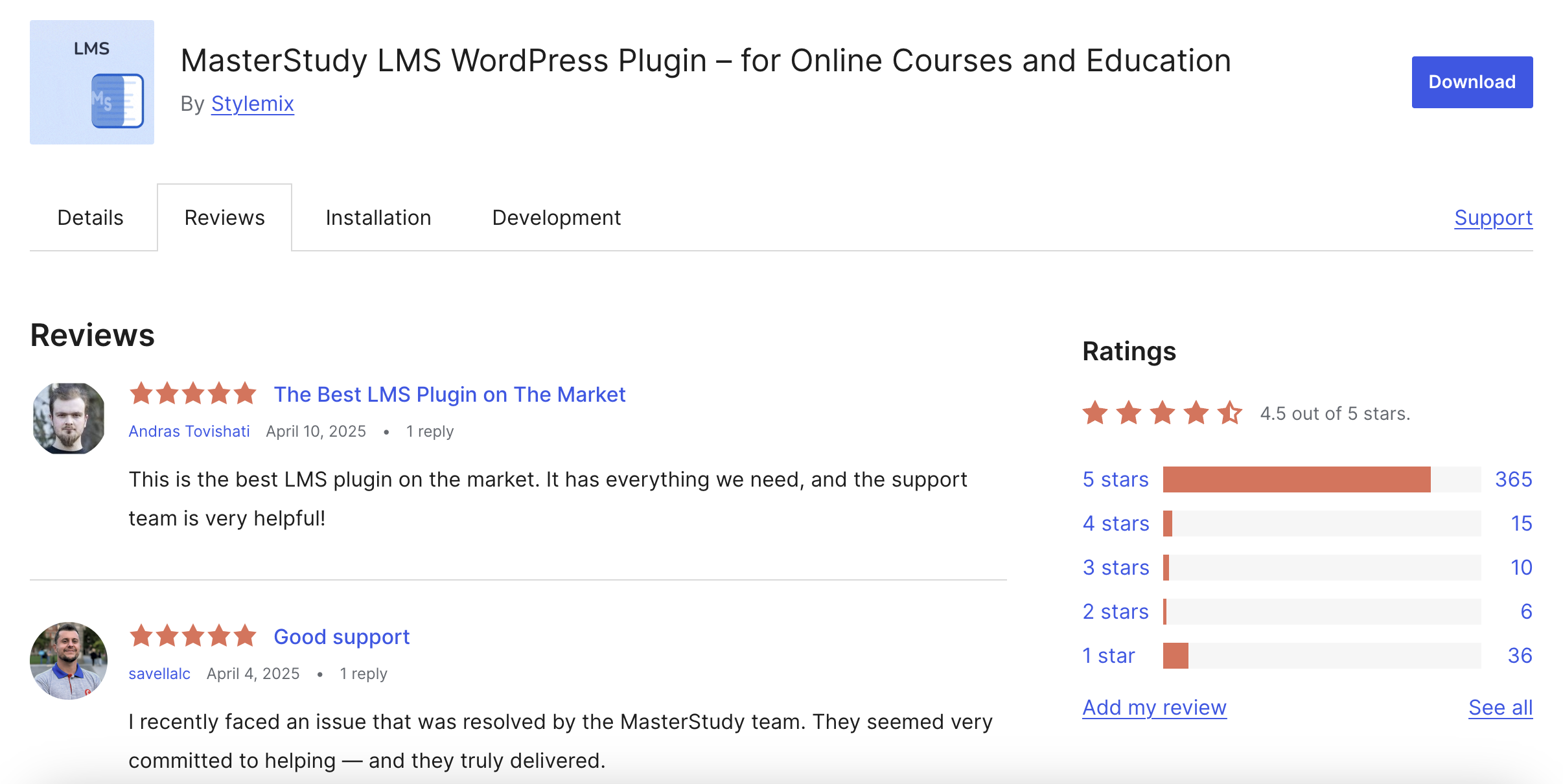1563x784 pixels.
Task: Click the April 10, 2025 review date
Action: [x=316, y=432]
